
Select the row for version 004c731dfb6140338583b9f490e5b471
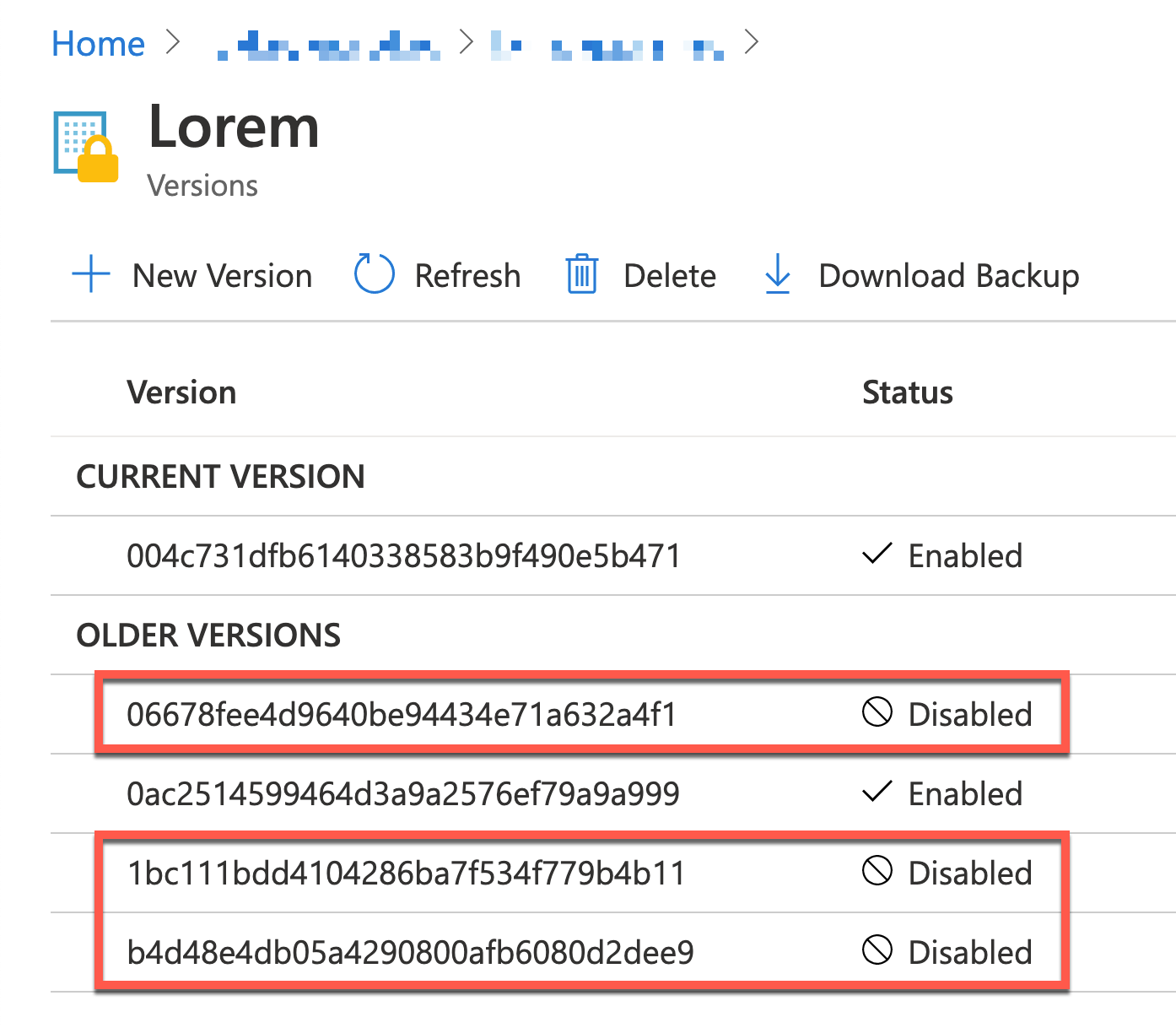[x=403, y=555]
